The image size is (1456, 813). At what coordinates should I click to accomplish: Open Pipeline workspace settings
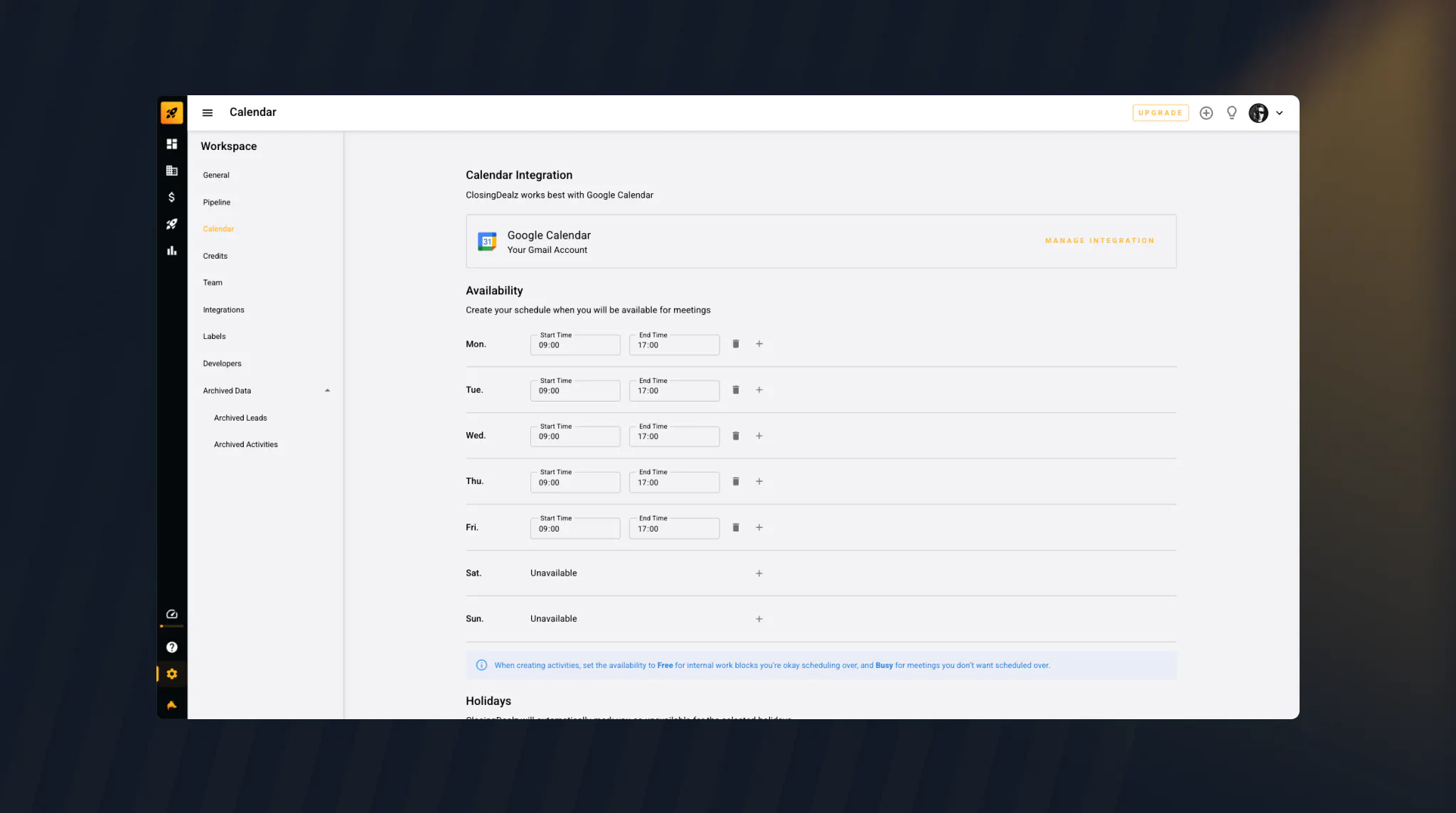pyautogui.click(x=217, y=203)
